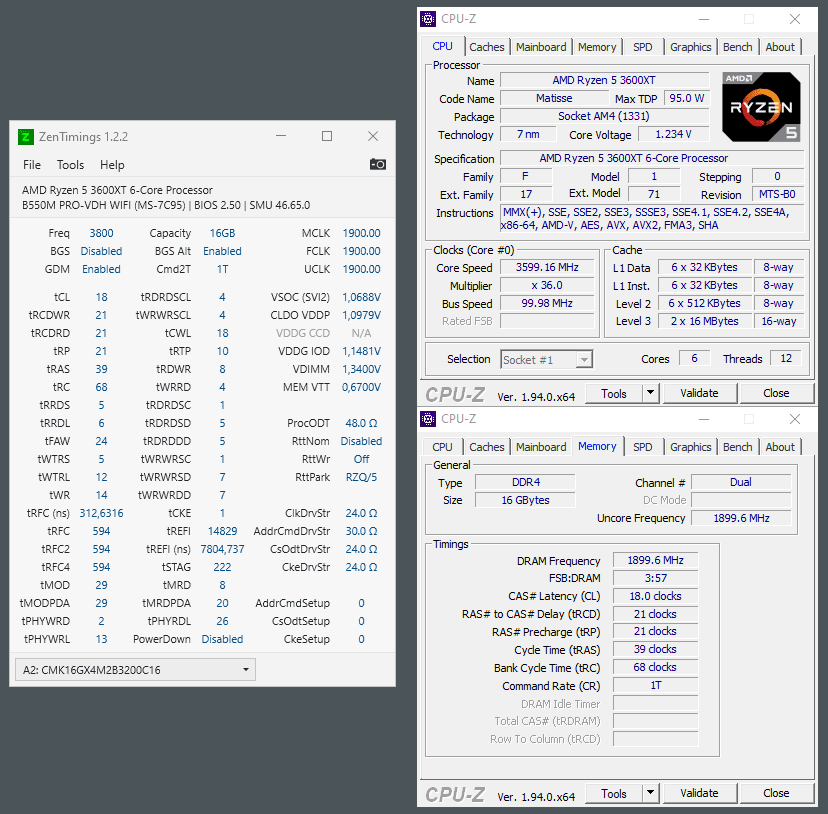
Task: Open the Tools menu in ZenTimings
Action: pos(70,165)
